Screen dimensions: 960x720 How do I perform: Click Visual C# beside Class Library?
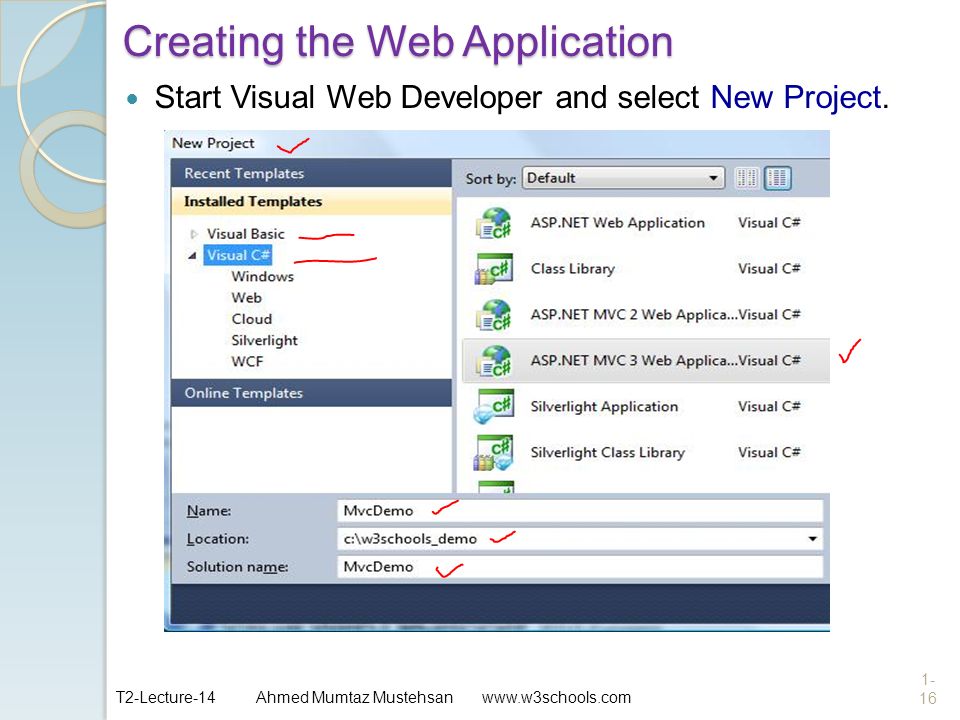(x=769, y=269)
